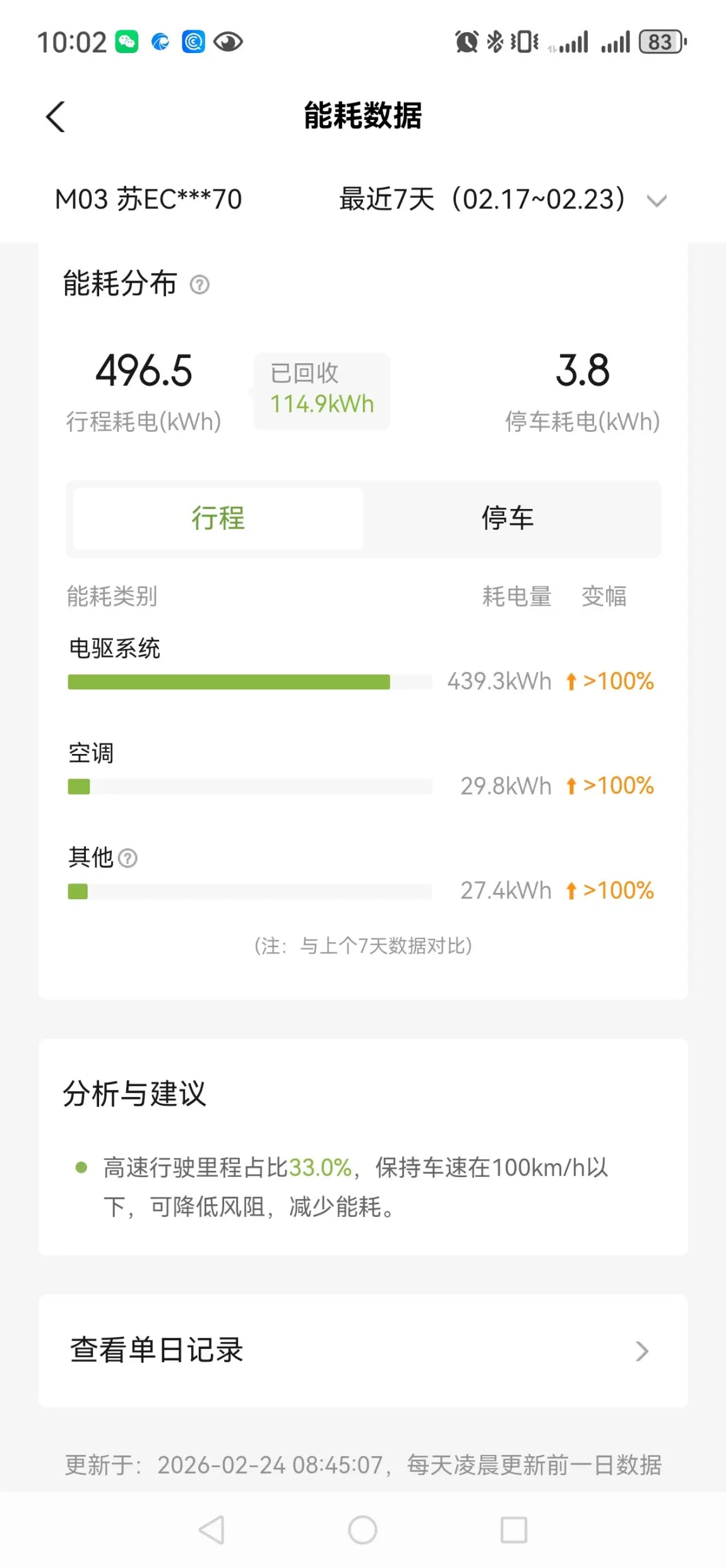Open help for 能耗分布 section
Viewport: 726px width, 1568px height.
coord(199,285)
